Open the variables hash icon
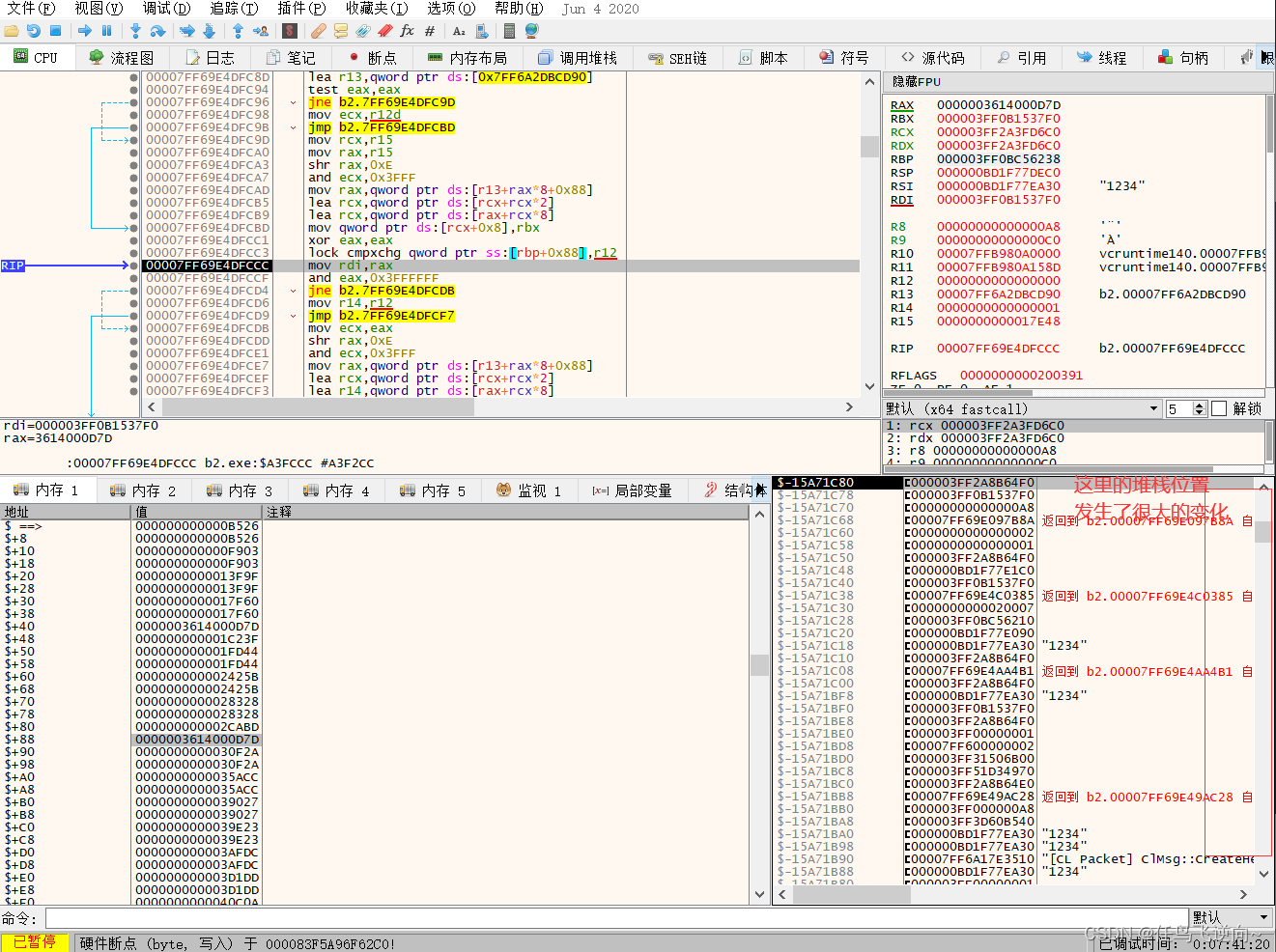This screenshot has height=952, width=1276. 430,31
